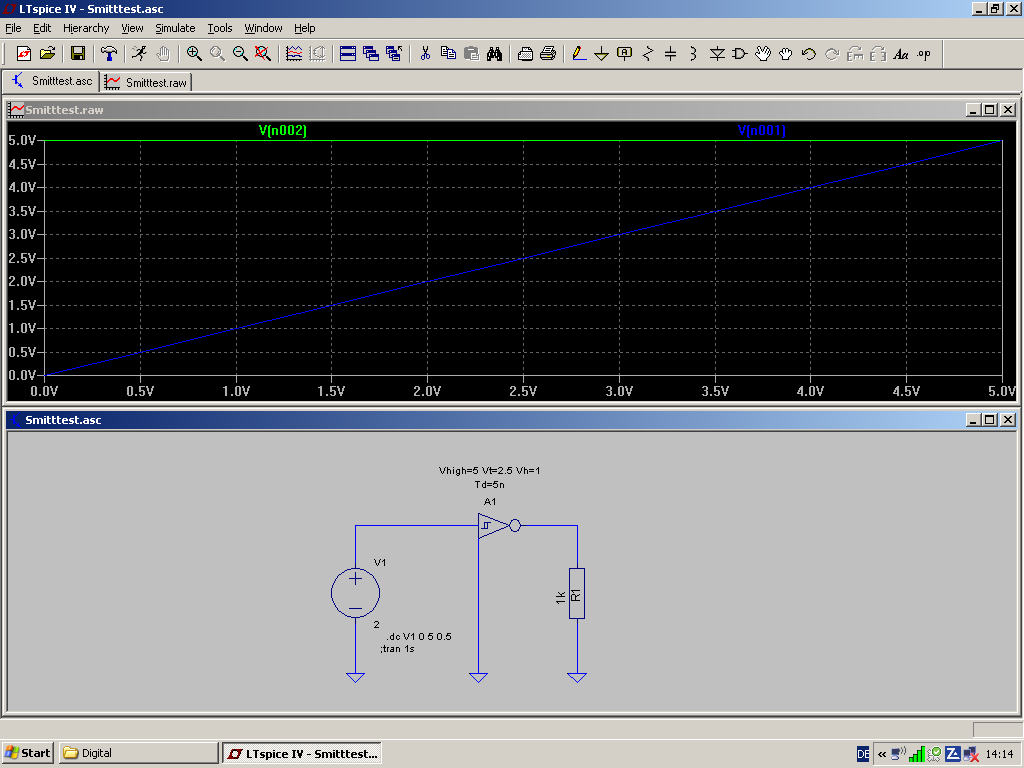Screen dimensions: 1024x768
Task: Click the V(n002) trace label
Action: pos(283,130)
